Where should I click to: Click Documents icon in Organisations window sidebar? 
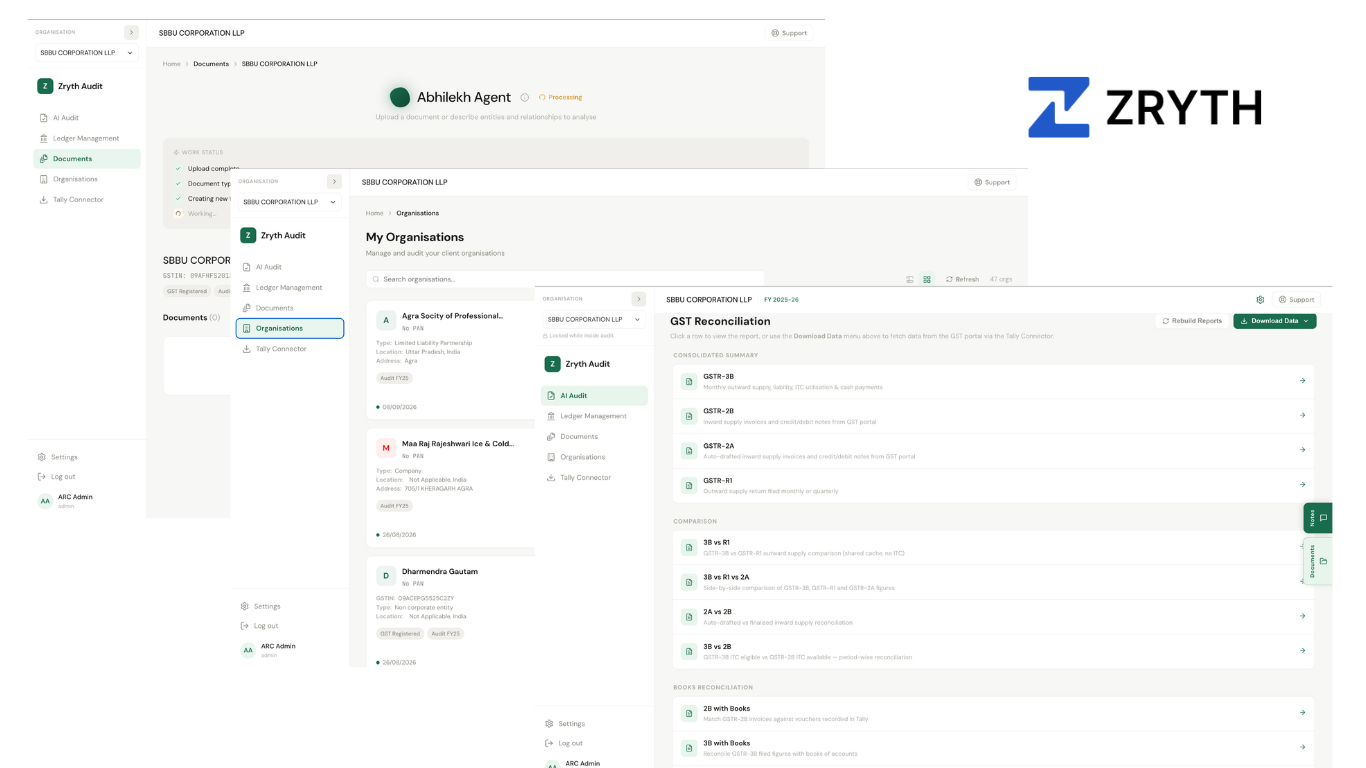(246, 308)
